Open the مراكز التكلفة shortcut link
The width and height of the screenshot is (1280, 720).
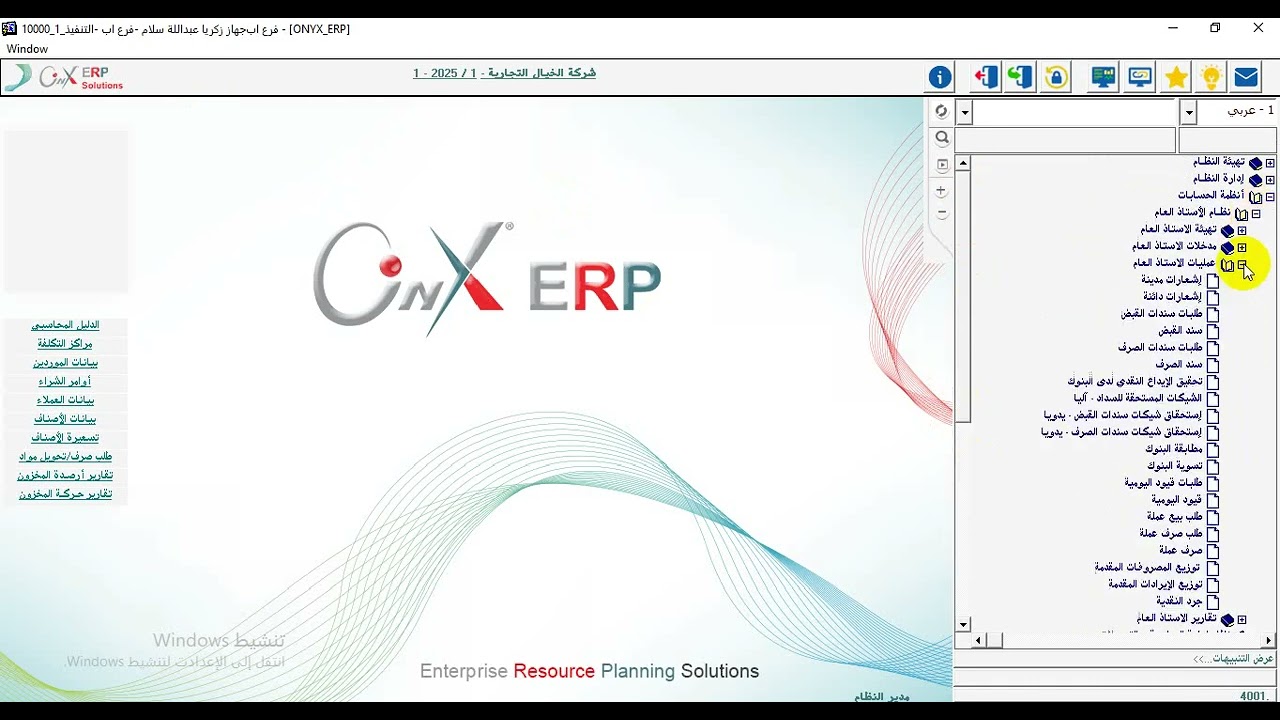pyautogui.click(x=65, y=344)
